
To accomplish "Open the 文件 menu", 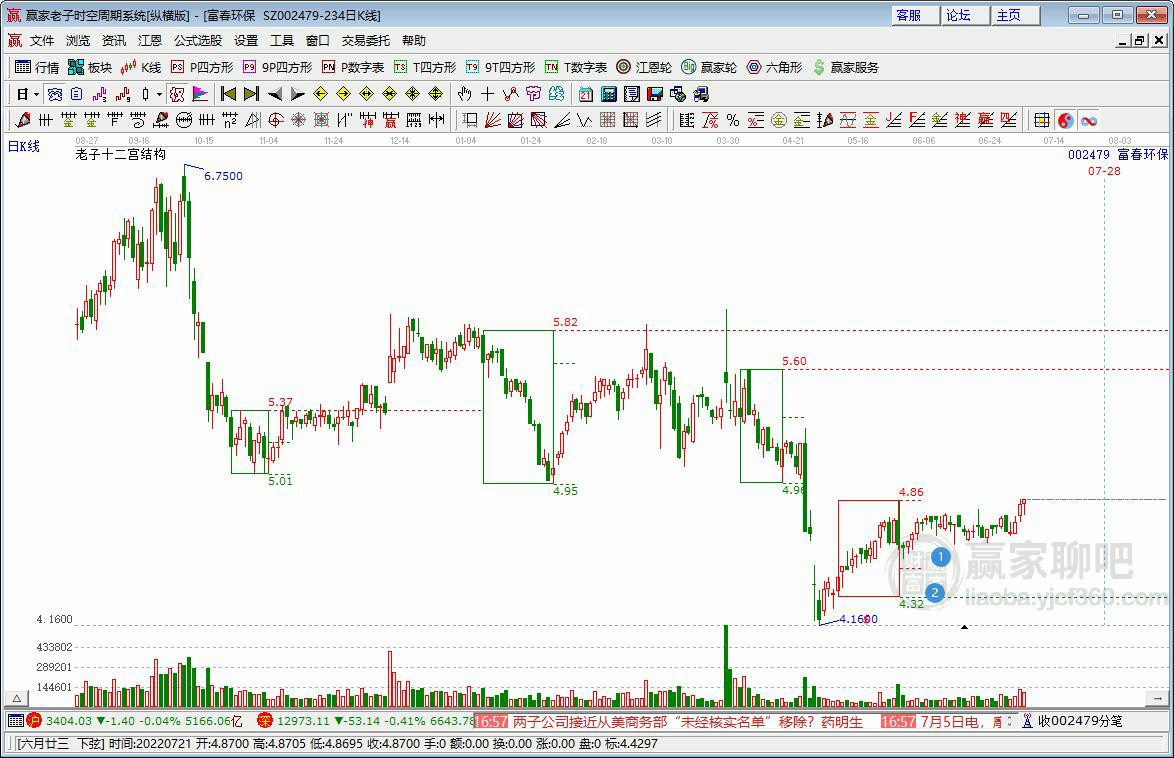I will (42, 40).
